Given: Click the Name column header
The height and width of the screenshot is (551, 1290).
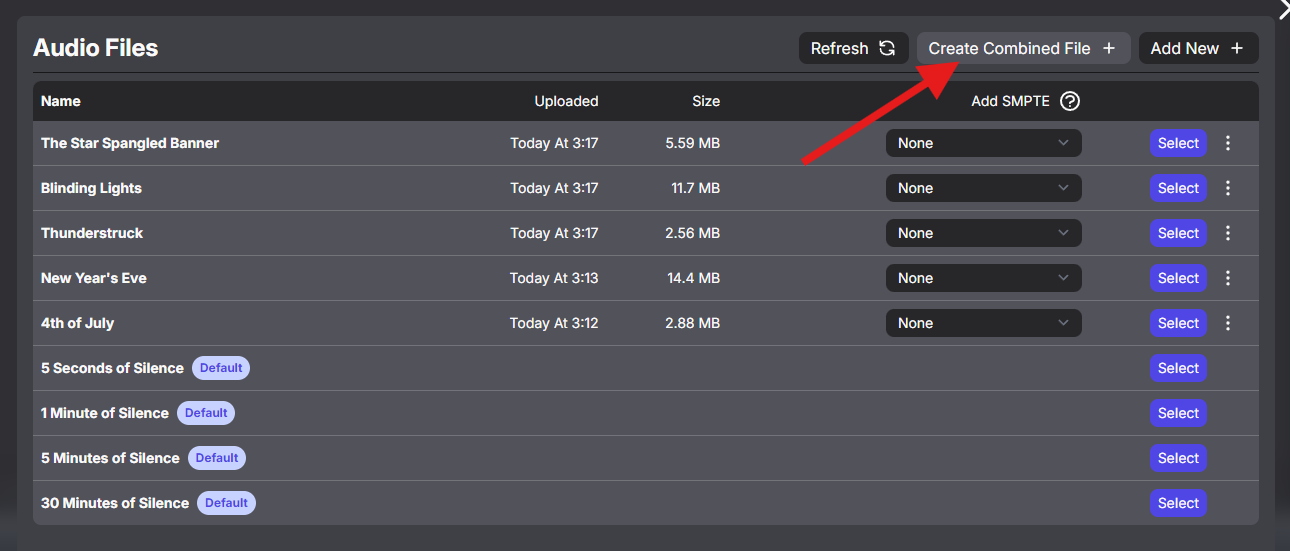Looking at the screenshot, I should click(61, 101).
